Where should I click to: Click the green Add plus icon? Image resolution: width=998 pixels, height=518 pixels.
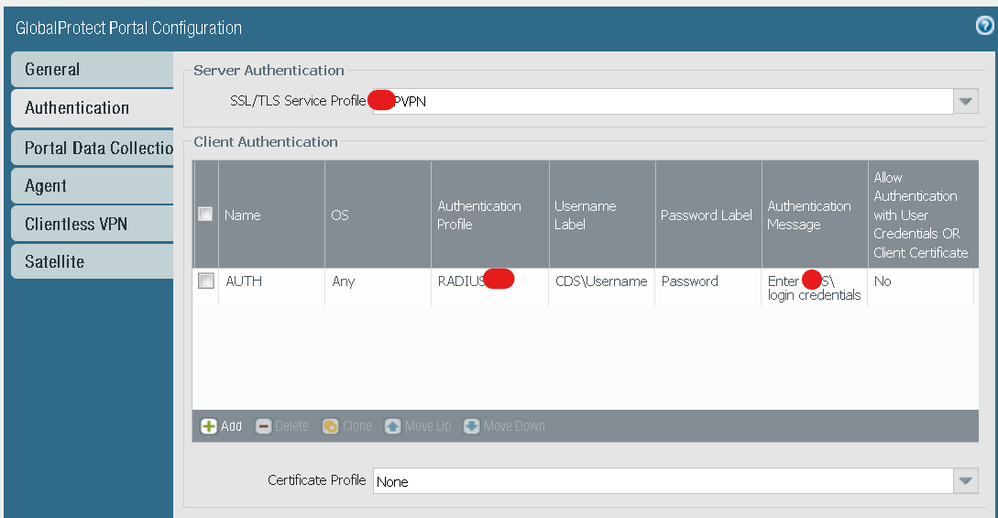[209, 426]
